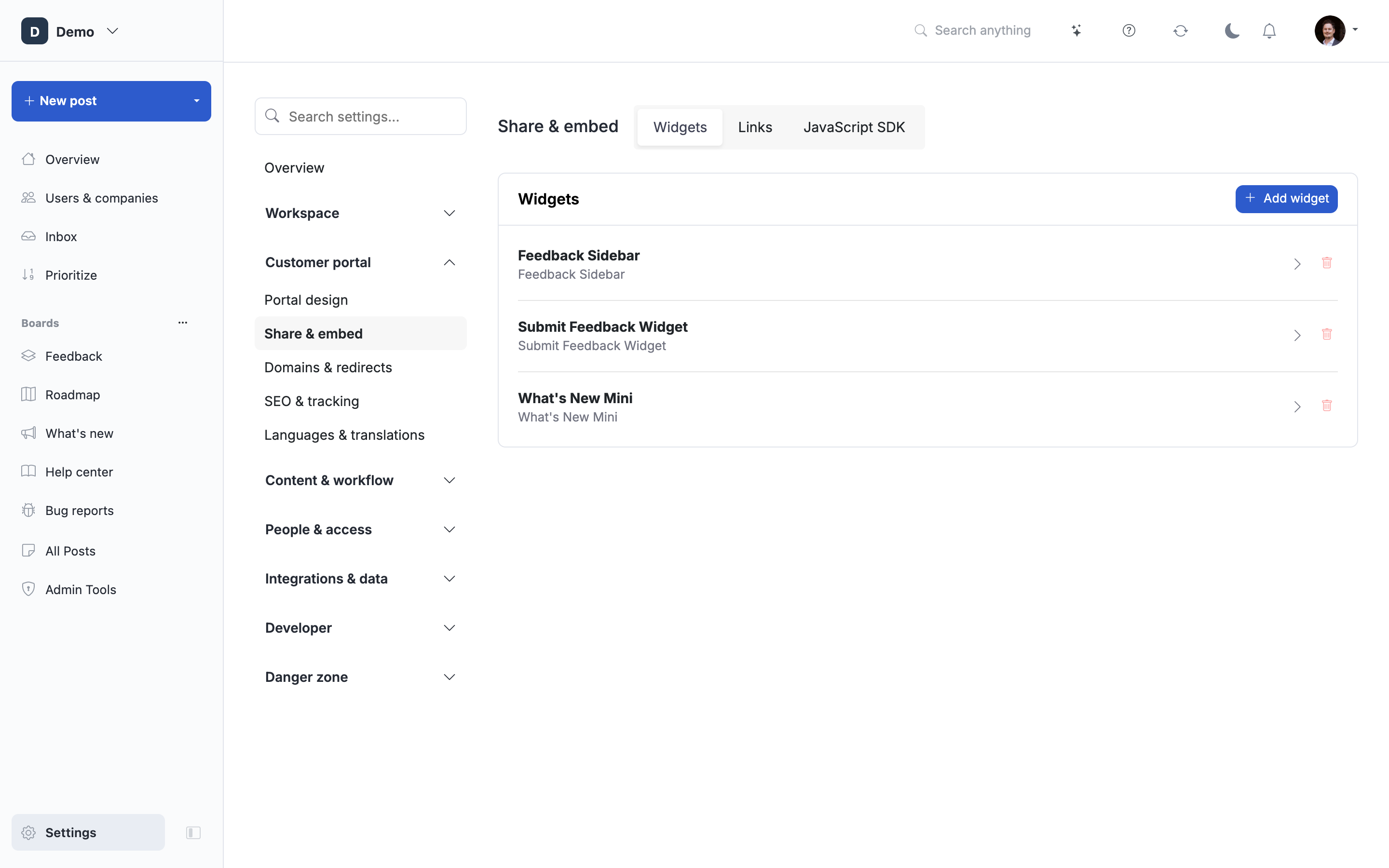This screenshot has height=868, width=1389.
Task: Switch to the JavaScript SDK tab
Action: click(854, 127)
